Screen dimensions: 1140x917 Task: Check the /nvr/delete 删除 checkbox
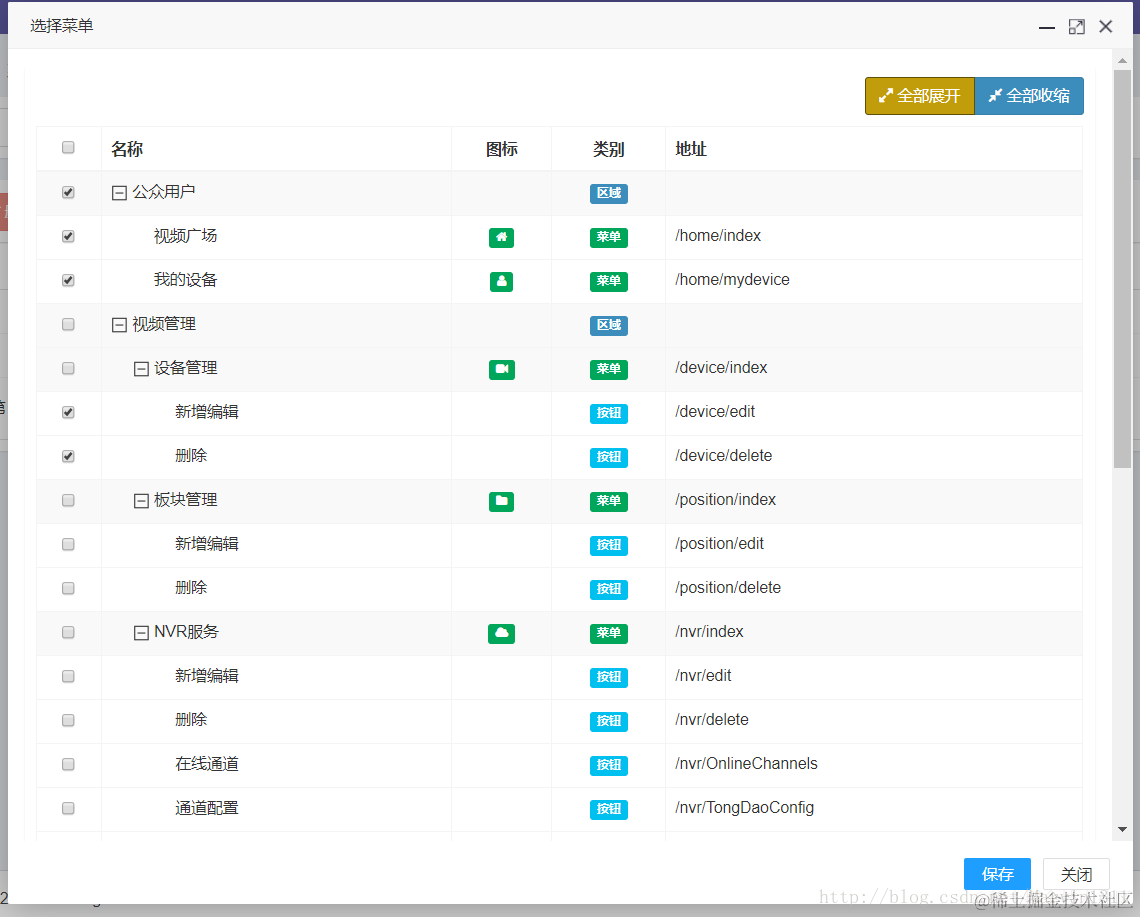click(68, 721)
